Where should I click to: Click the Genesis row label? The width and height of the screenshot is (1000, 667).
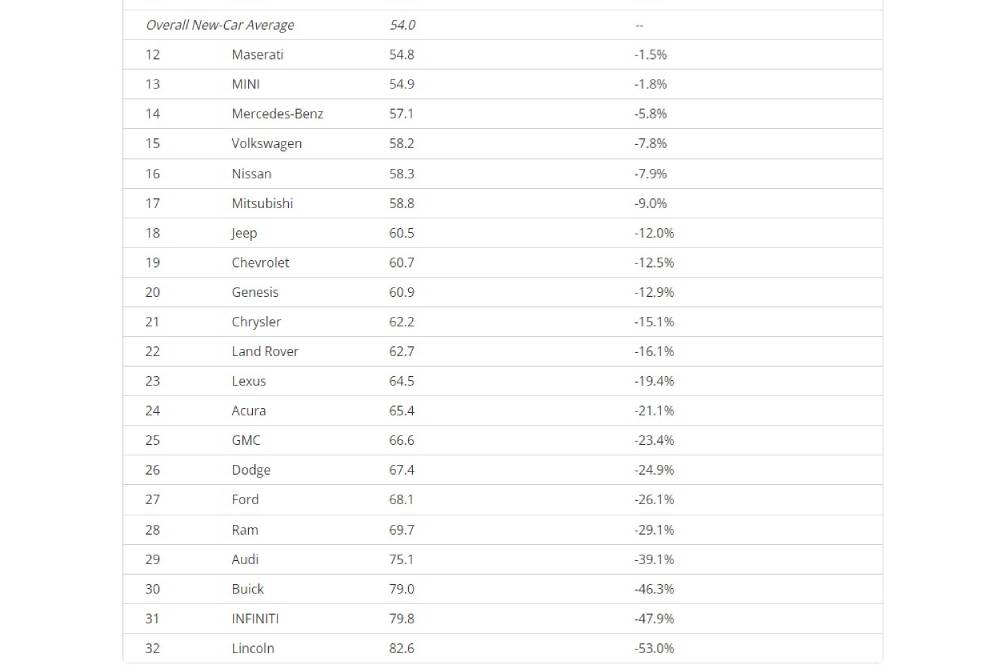pyautogui.click(x=255, y=292)
